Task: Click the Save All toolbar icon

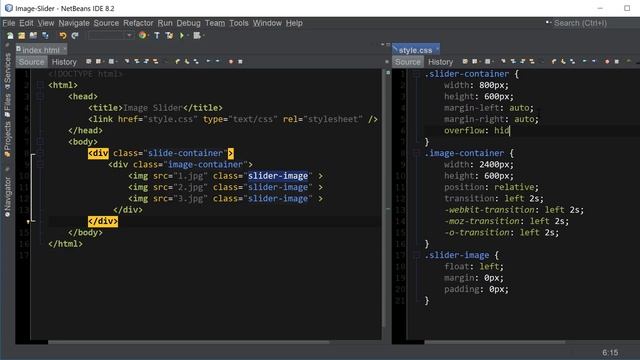Action: point(45,36)
